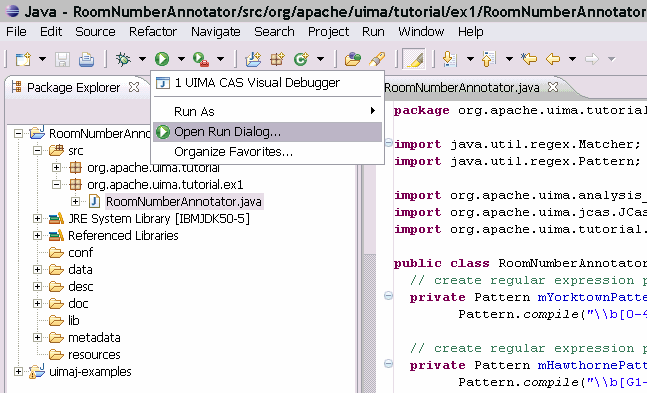The image size is (647, 393).
Task: Open the Back history dropdown arrow
Action: point(572,59)
